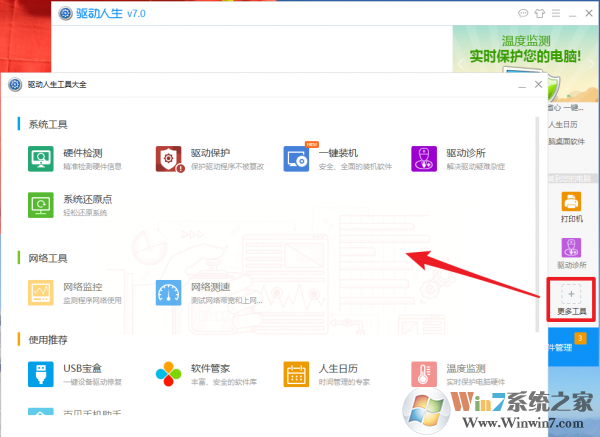Open the 驱动诊所 doctor icon in the tools list

point(424,159)
